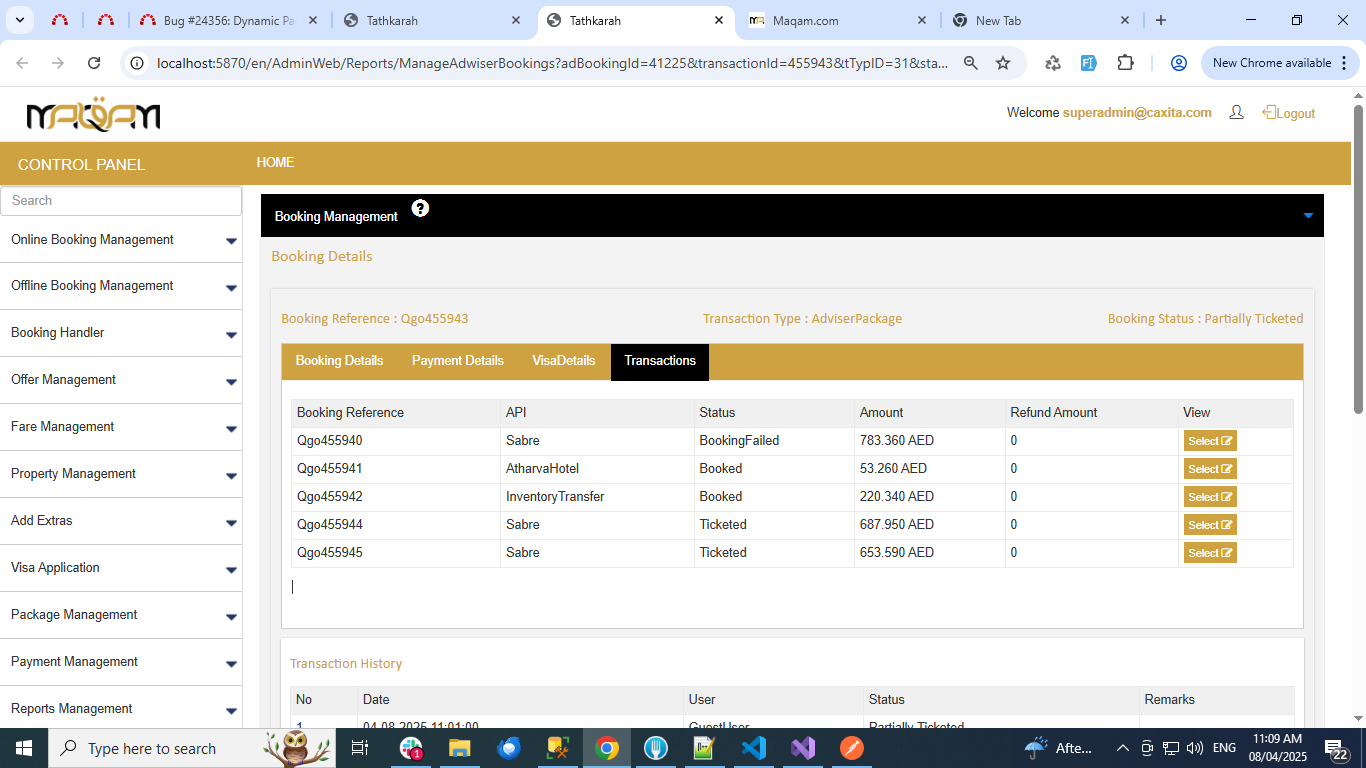Open the user profile icon

click(1236, 113)
